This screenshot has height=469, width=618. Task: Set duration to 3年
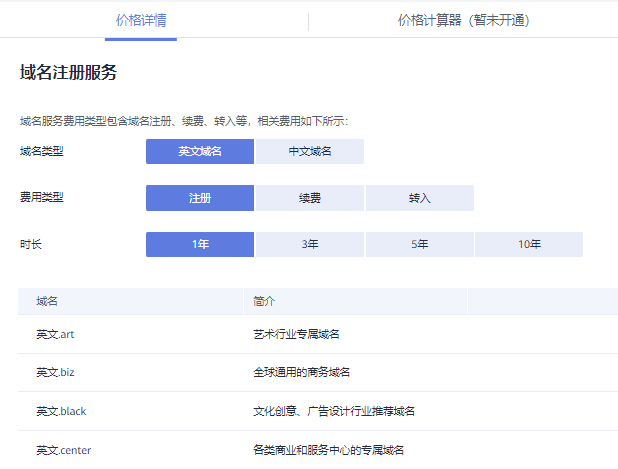point(310,244)
